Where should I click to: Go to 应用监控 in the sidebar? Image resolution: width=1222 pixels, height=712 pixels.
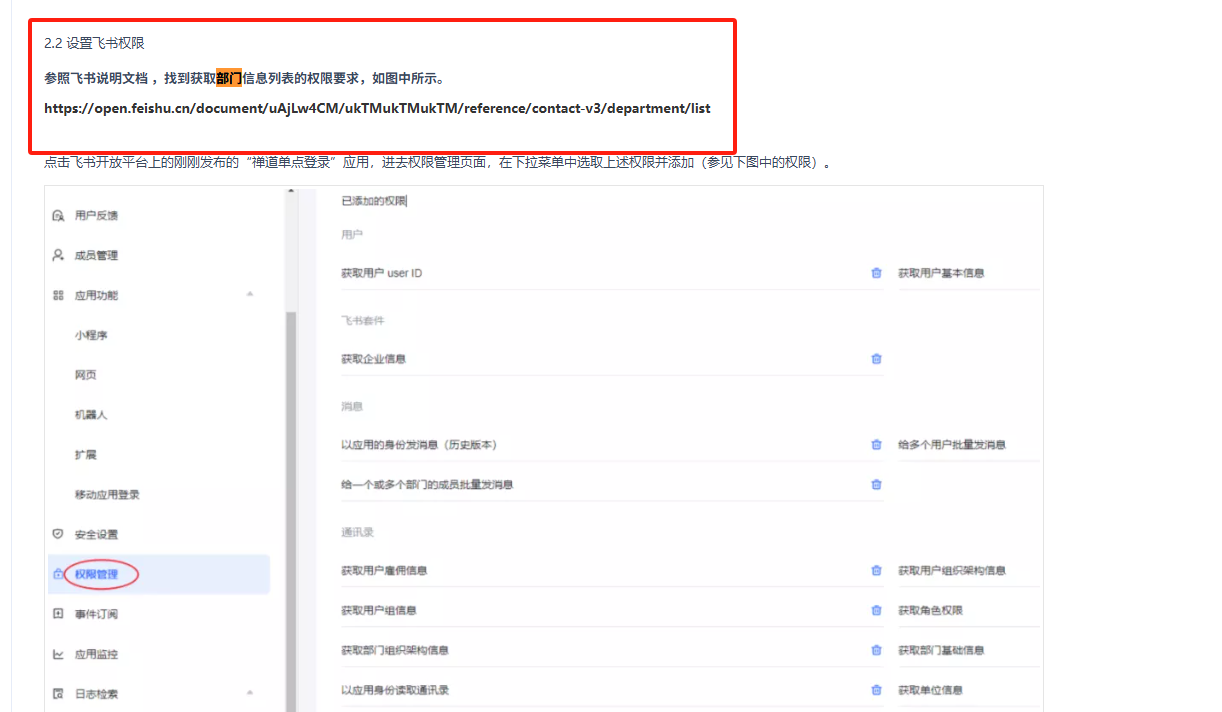[96, 654]
